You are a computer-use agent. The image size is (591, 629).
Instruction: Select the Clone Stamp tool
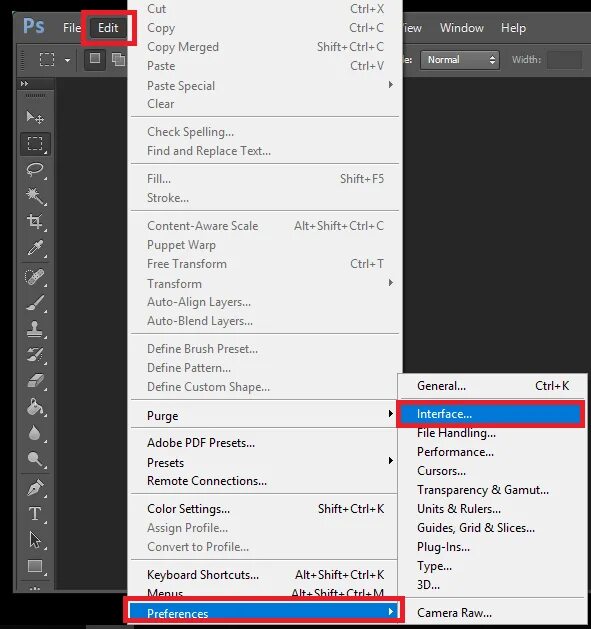pyautogui.click(x=35, y=329)
